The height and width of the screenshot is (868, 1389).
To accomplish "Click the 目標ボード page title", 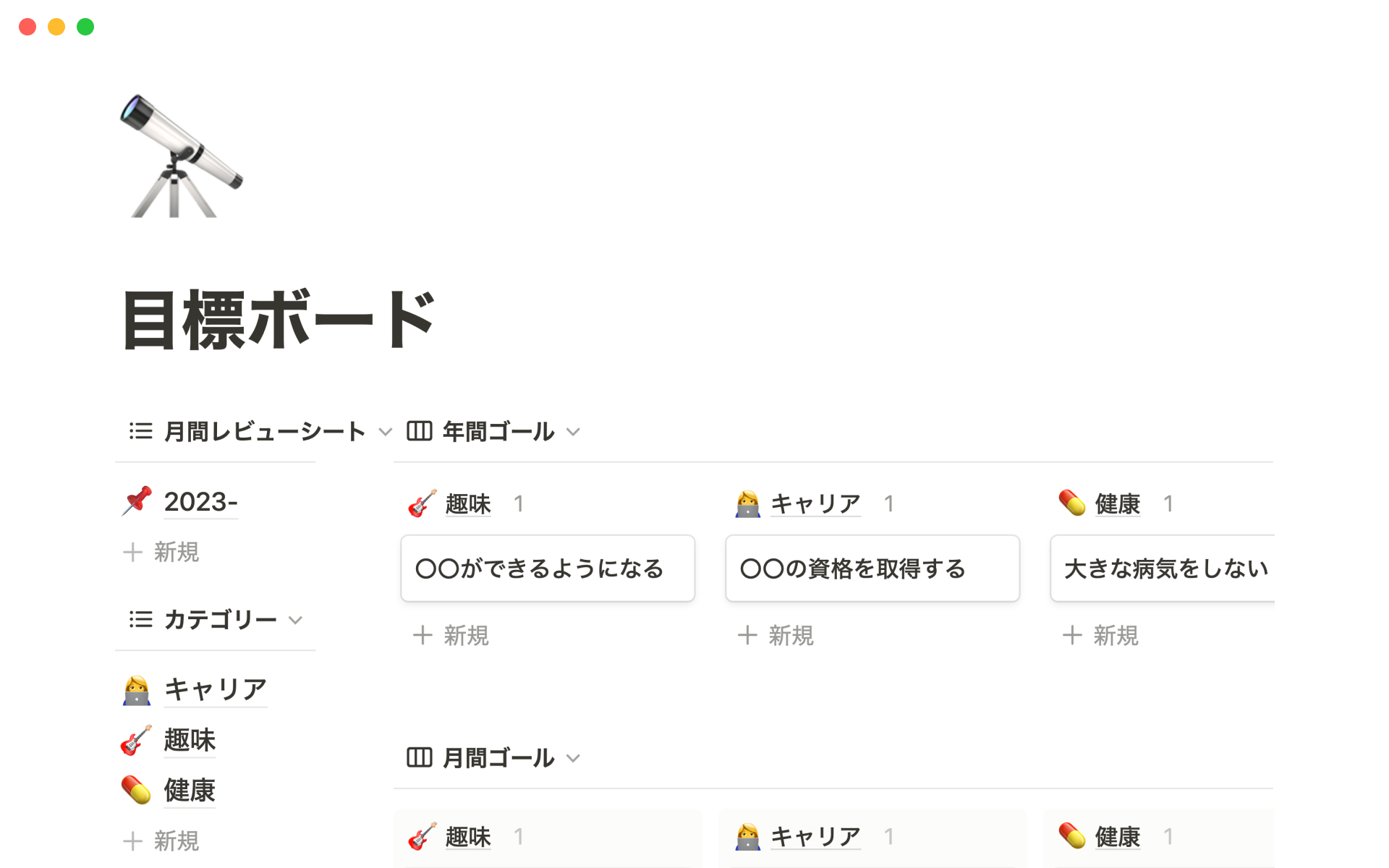I will (x=279, y=320).
